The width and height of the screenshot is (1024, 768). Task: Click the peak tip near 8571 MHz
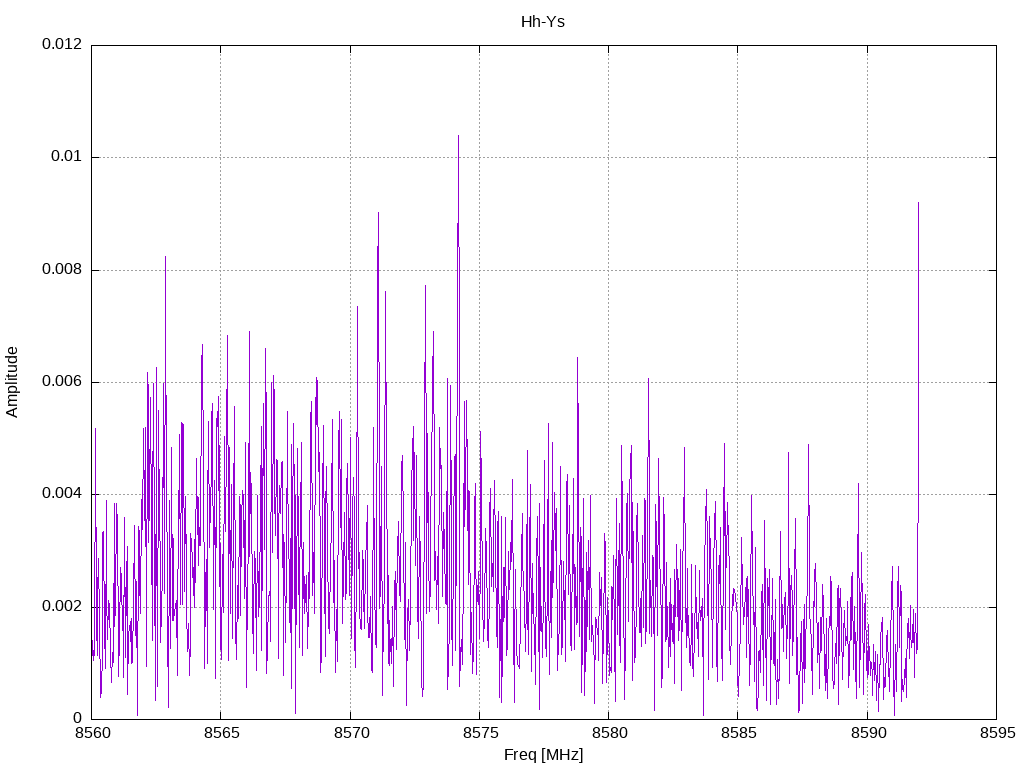(x=378, y=214)
